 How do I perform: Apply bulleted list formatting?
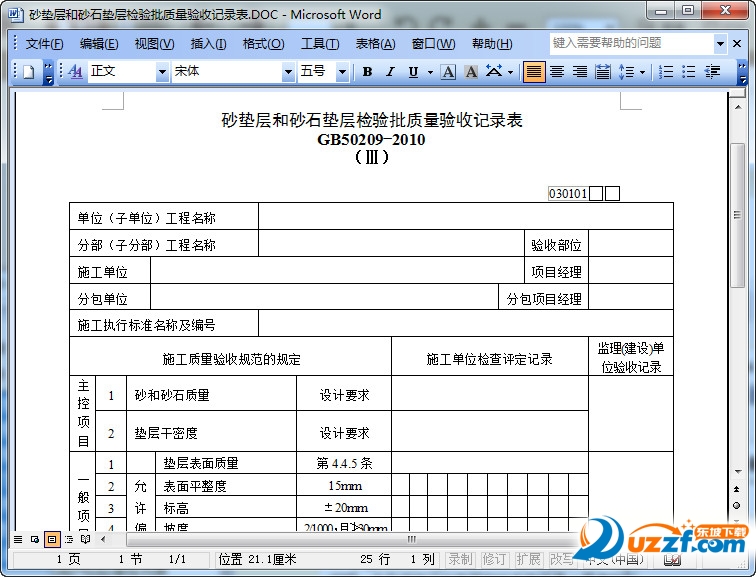pos(688,72)
